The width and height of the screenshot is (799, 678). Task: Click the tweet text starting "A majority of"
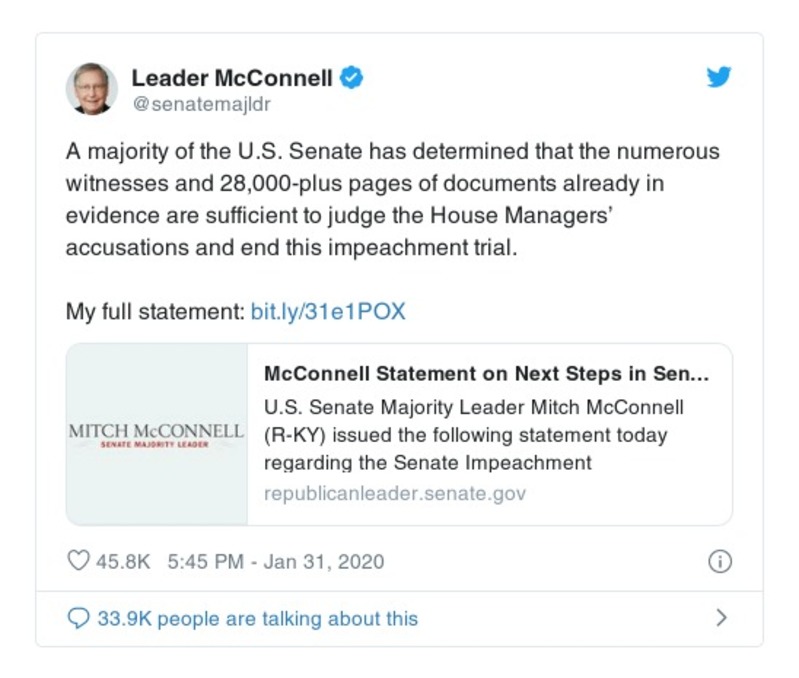tap(392, 199)
